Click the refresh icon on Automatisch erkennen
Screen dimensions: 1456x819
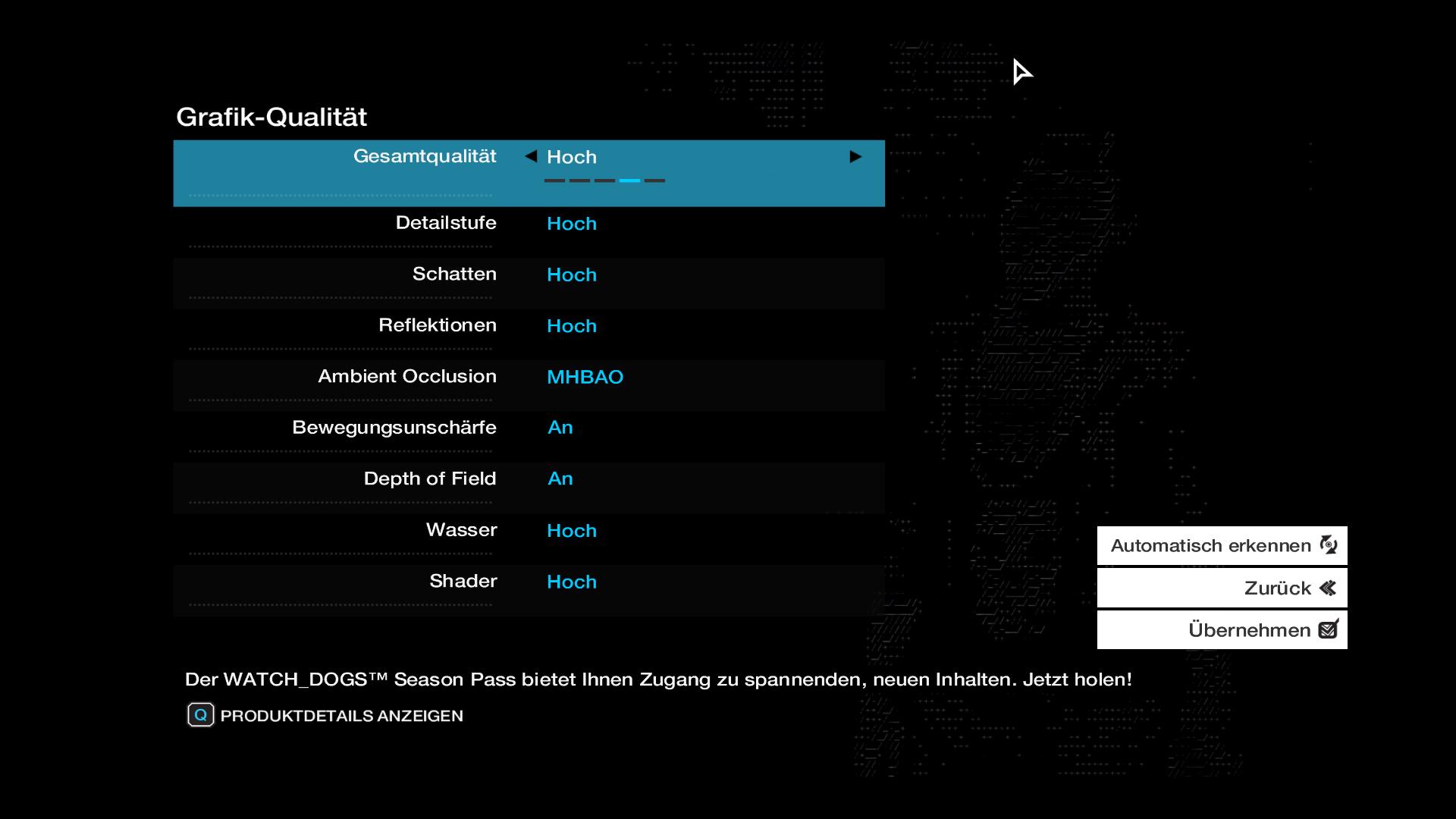(x=1328, y=545)
